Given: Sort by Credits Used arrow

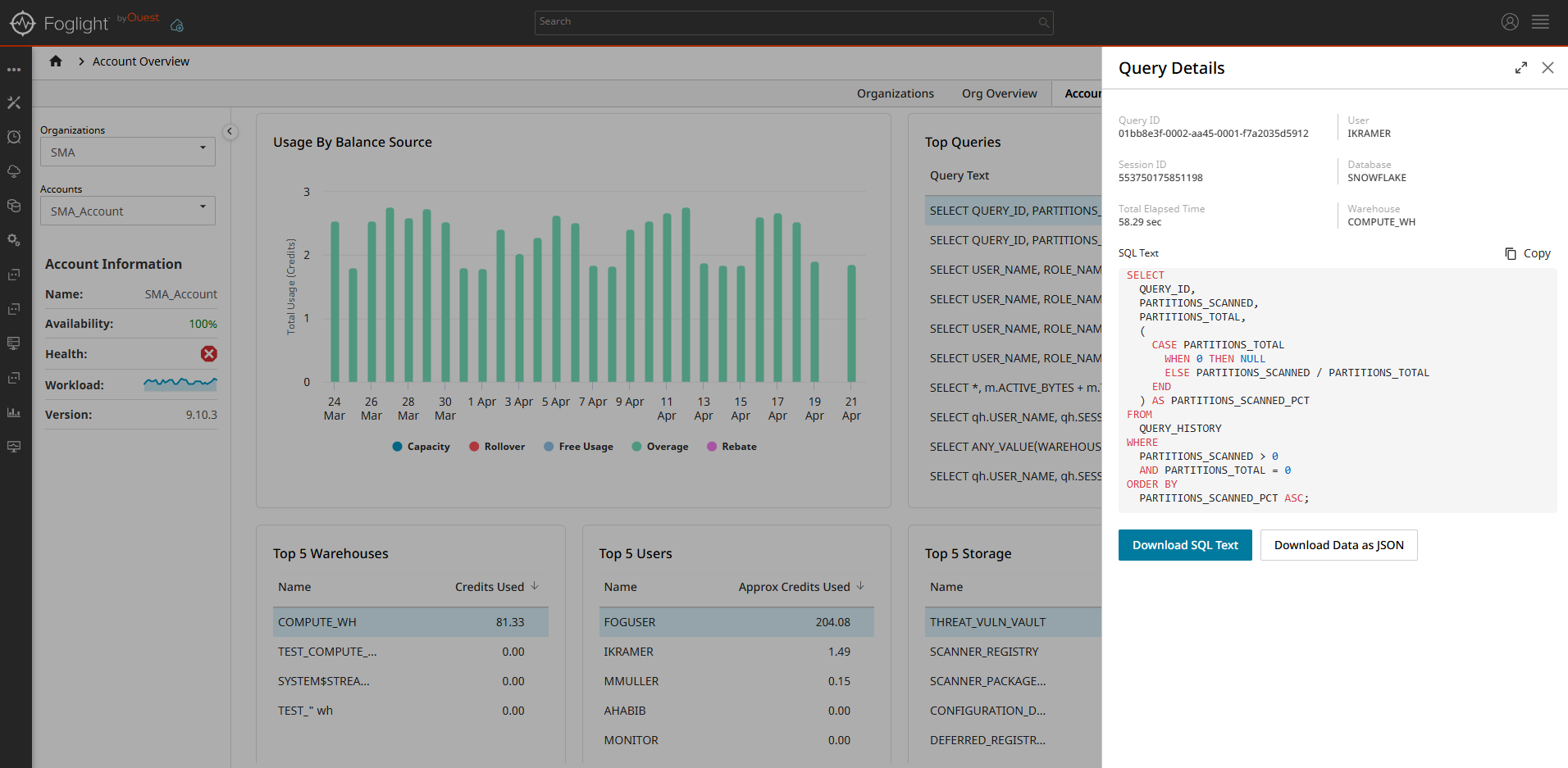Looking at the screenshot, I should click(535, 586).
